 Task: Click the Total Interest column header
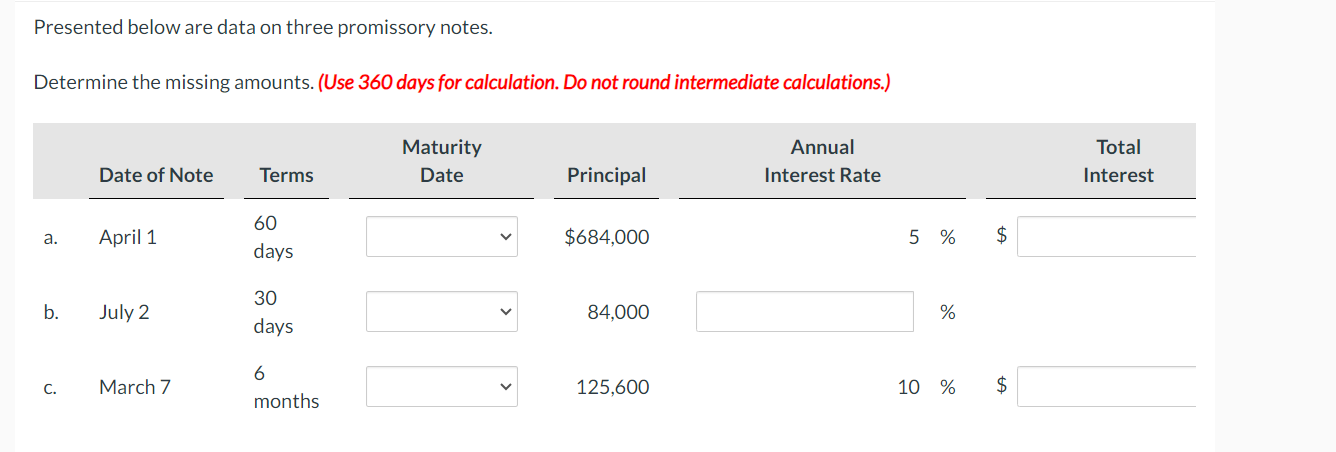point(1118,161)
